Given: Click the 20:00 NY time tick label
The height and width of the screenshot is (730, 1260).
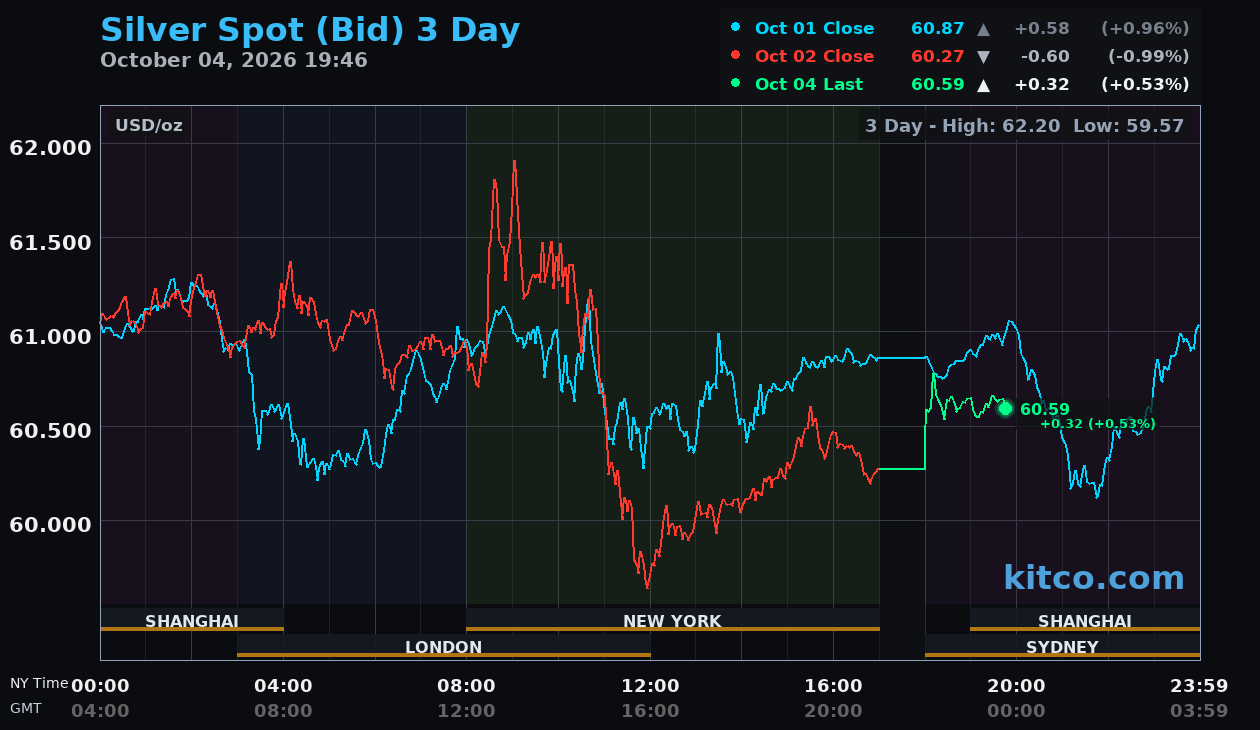Looking at the screenshot, I should (x=1016, y=686).
